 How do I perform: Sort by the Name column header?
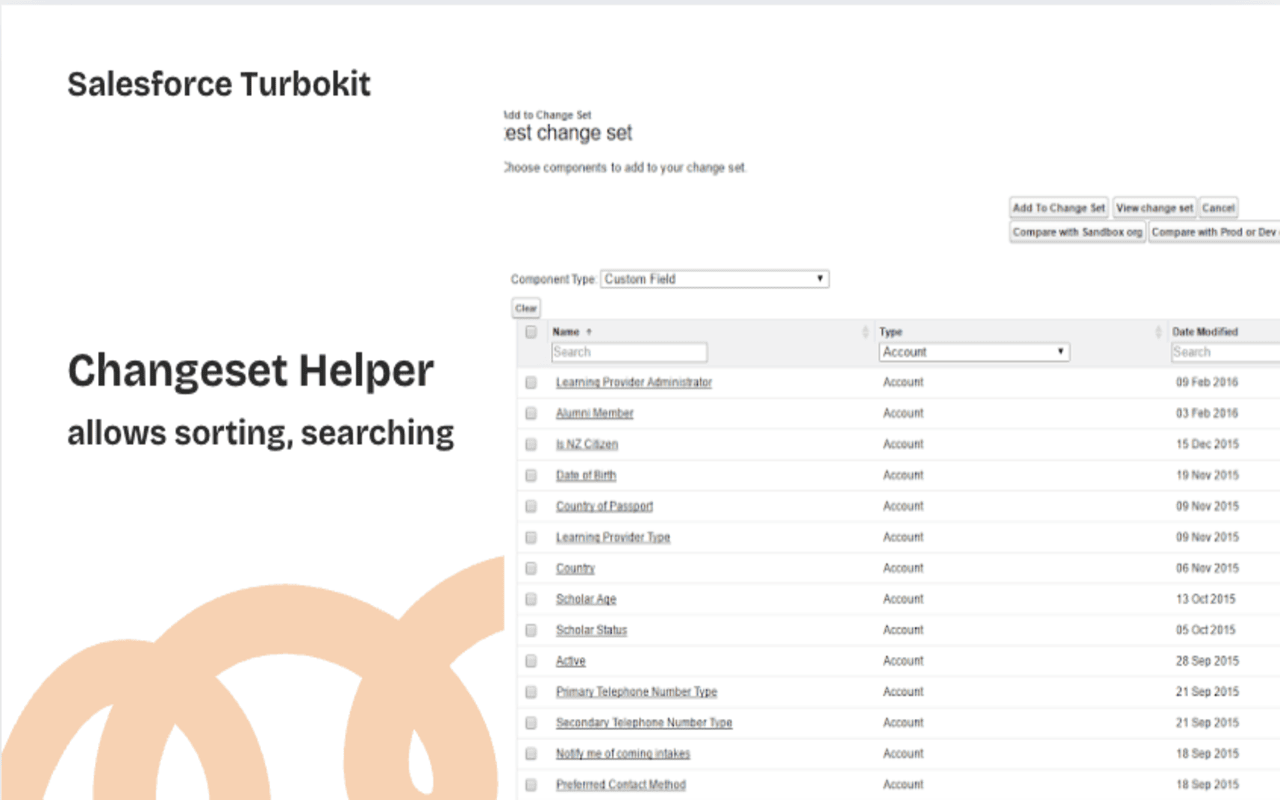pyautogui.click(x=566, y=332)
